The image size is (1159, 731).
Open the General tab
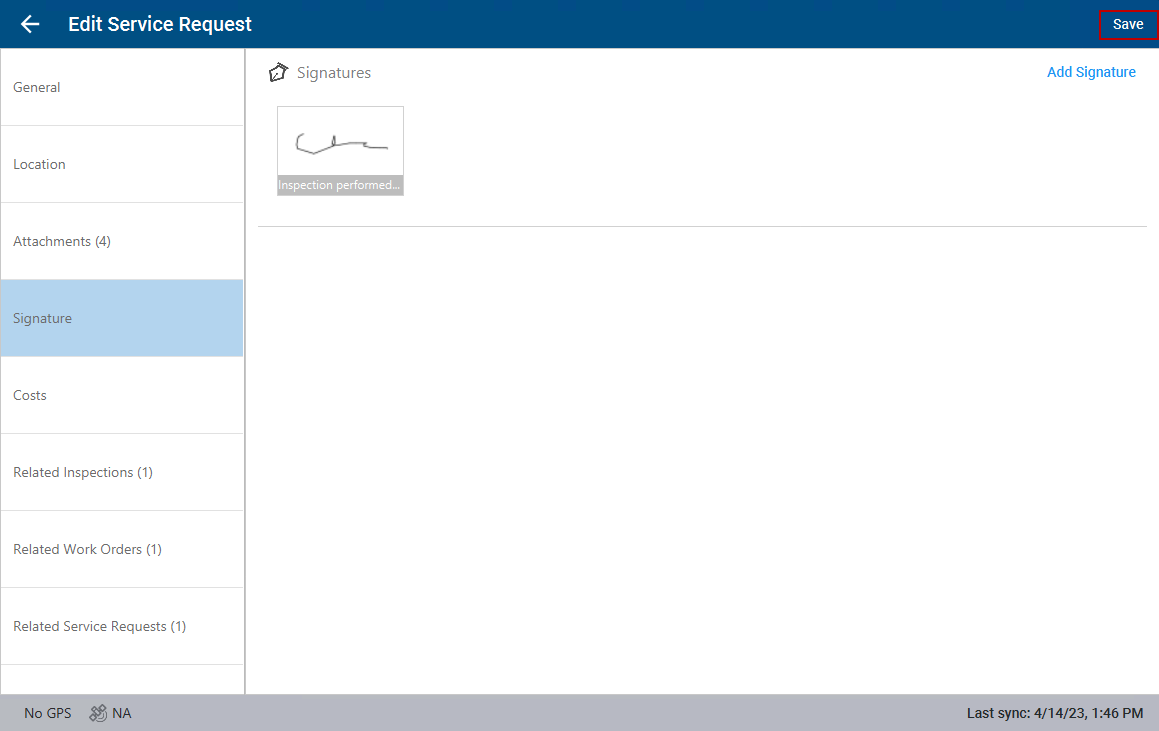click(122, 87)
